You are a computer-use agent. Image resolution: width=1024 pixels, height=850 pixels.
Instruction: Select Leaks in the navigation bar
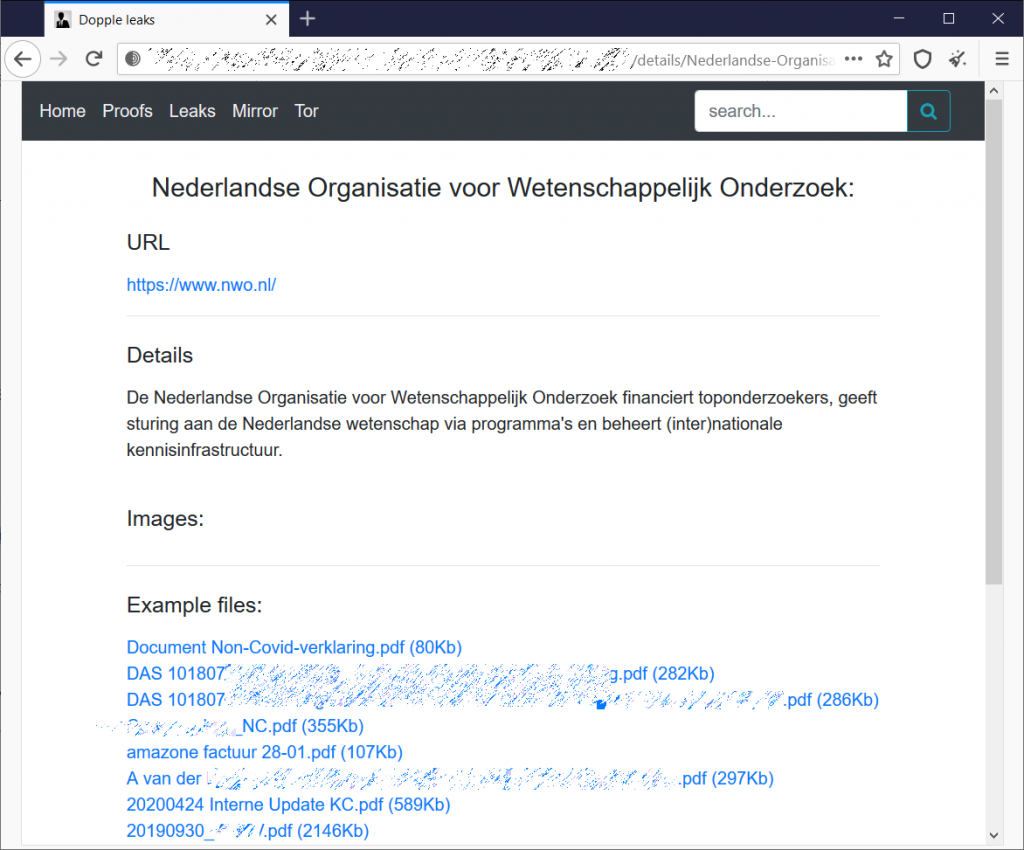tap(192, 111)
